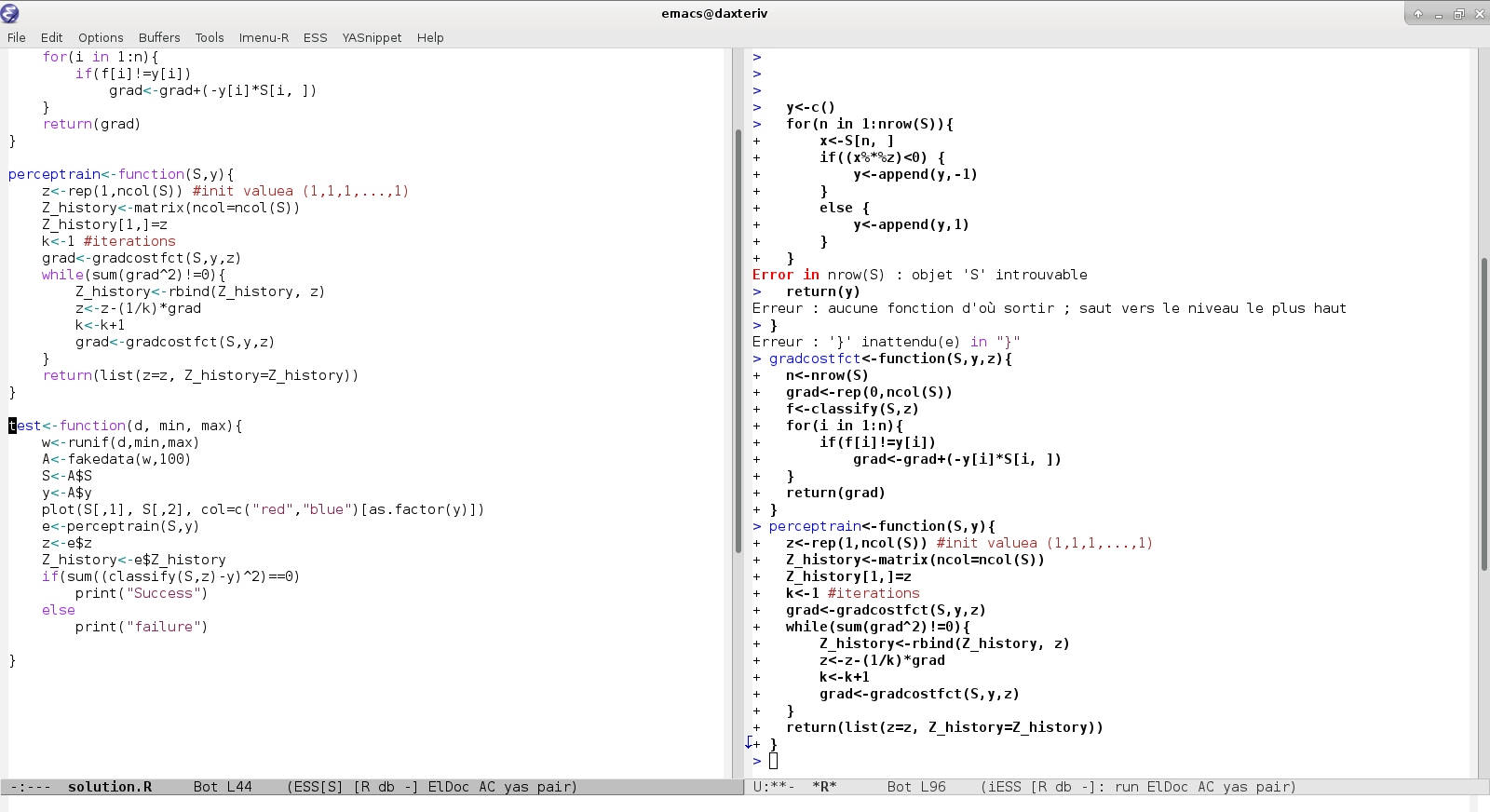Click the (ESS[S] major mode indicator

(315, 787)
